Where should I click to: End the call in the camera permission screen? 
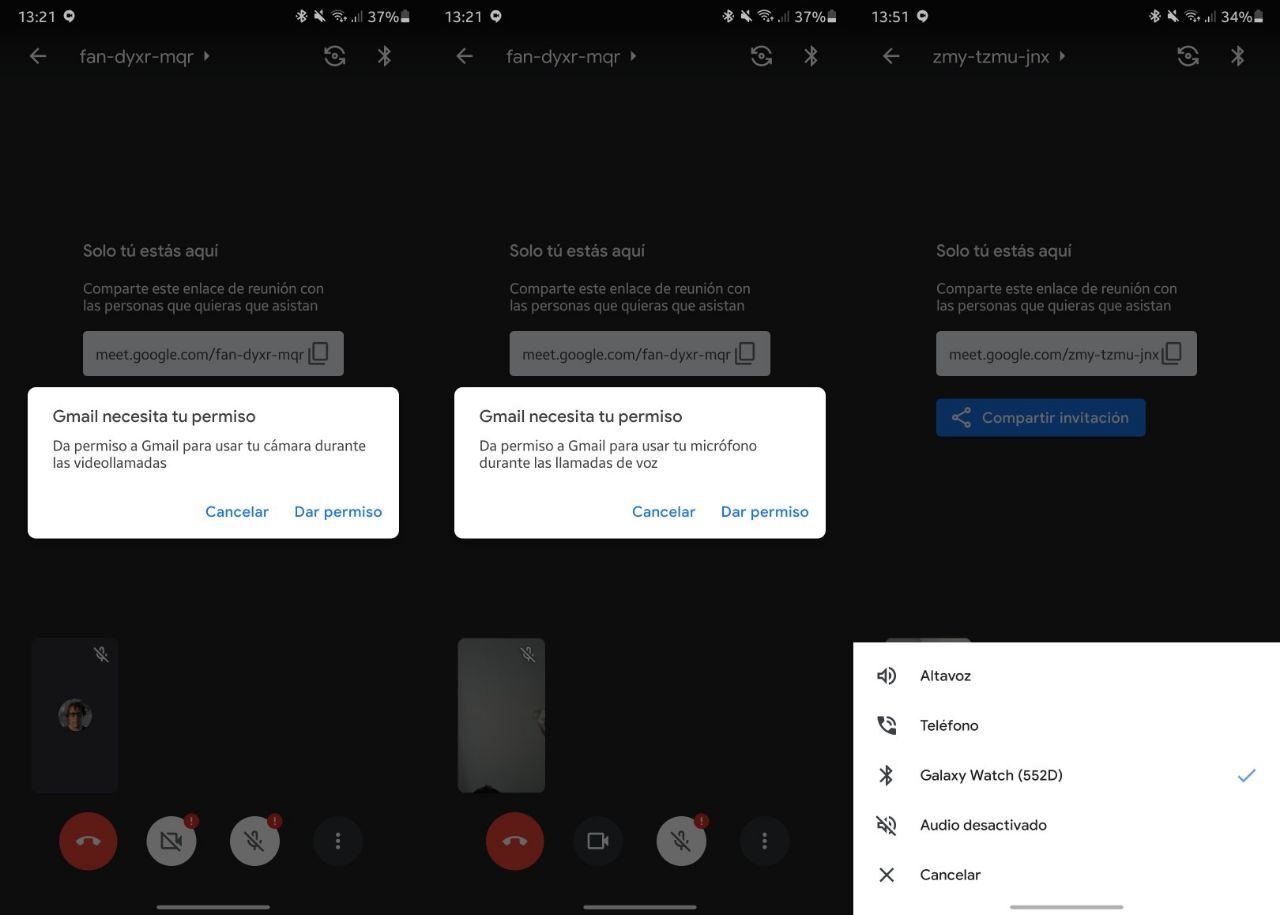click(x=88, y=841)
